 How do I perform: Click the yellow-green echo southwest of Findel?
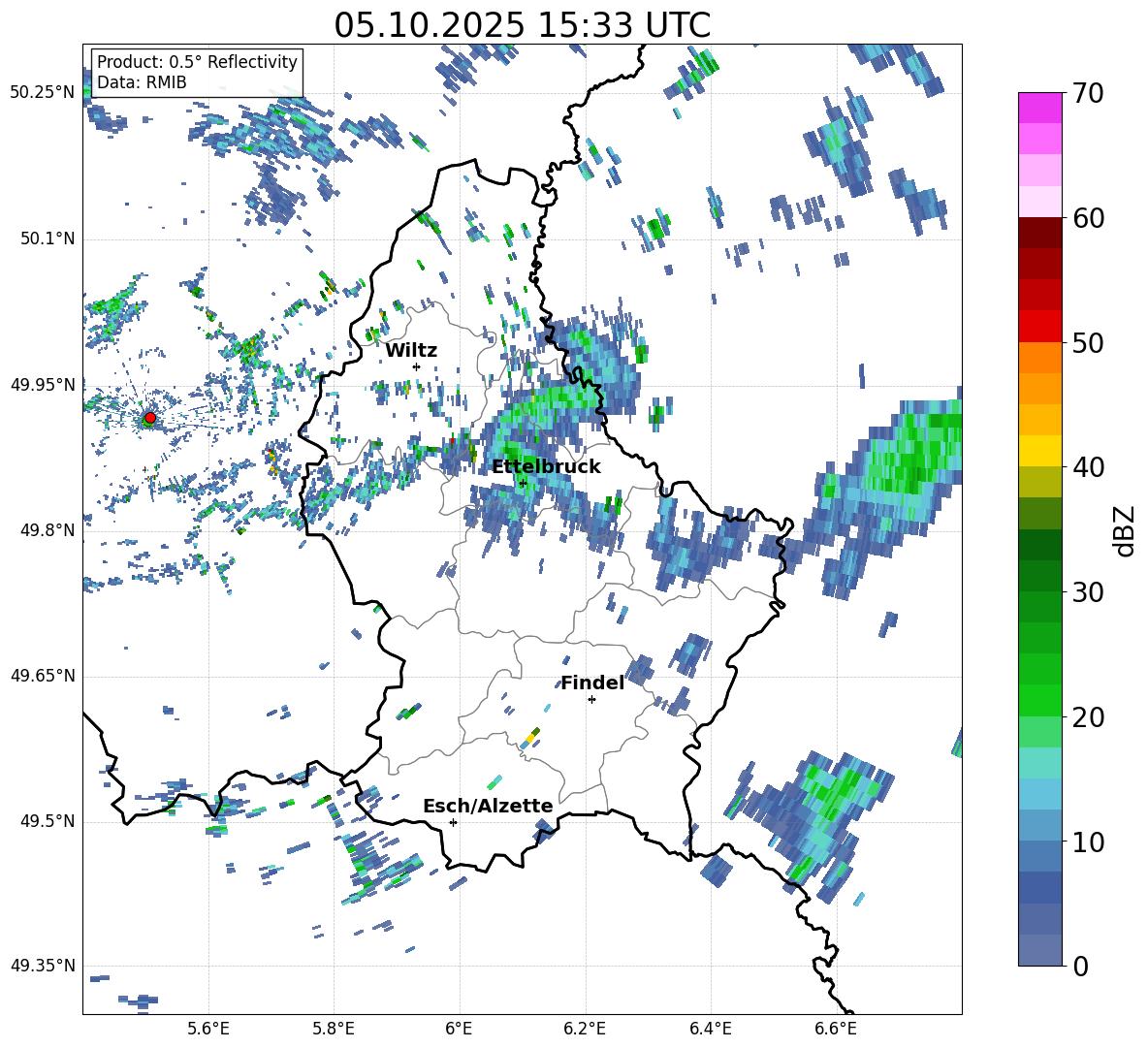coord(530,738)
